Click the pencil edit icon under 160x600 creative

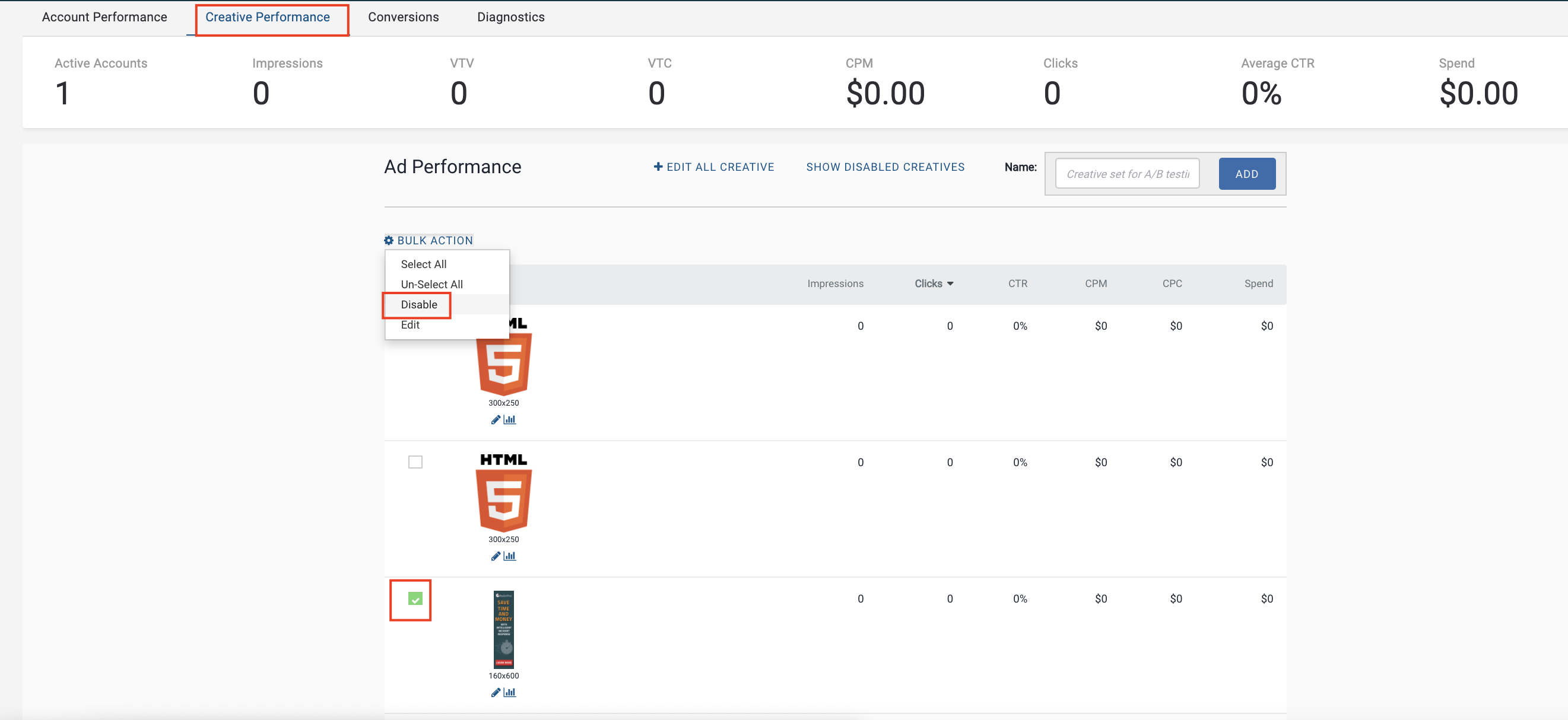pyautogui.click(x=496, y=692)
